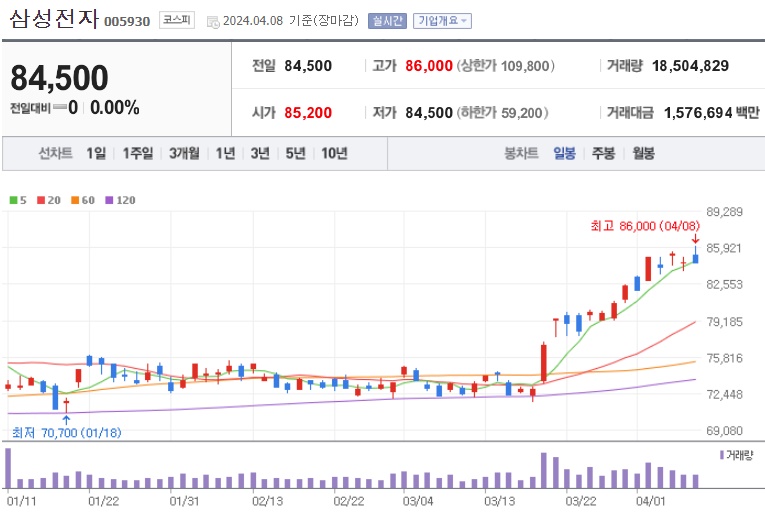Select the 3년 line chart period
This screenshot has height=514, width=765.
(x=260, y=154)
